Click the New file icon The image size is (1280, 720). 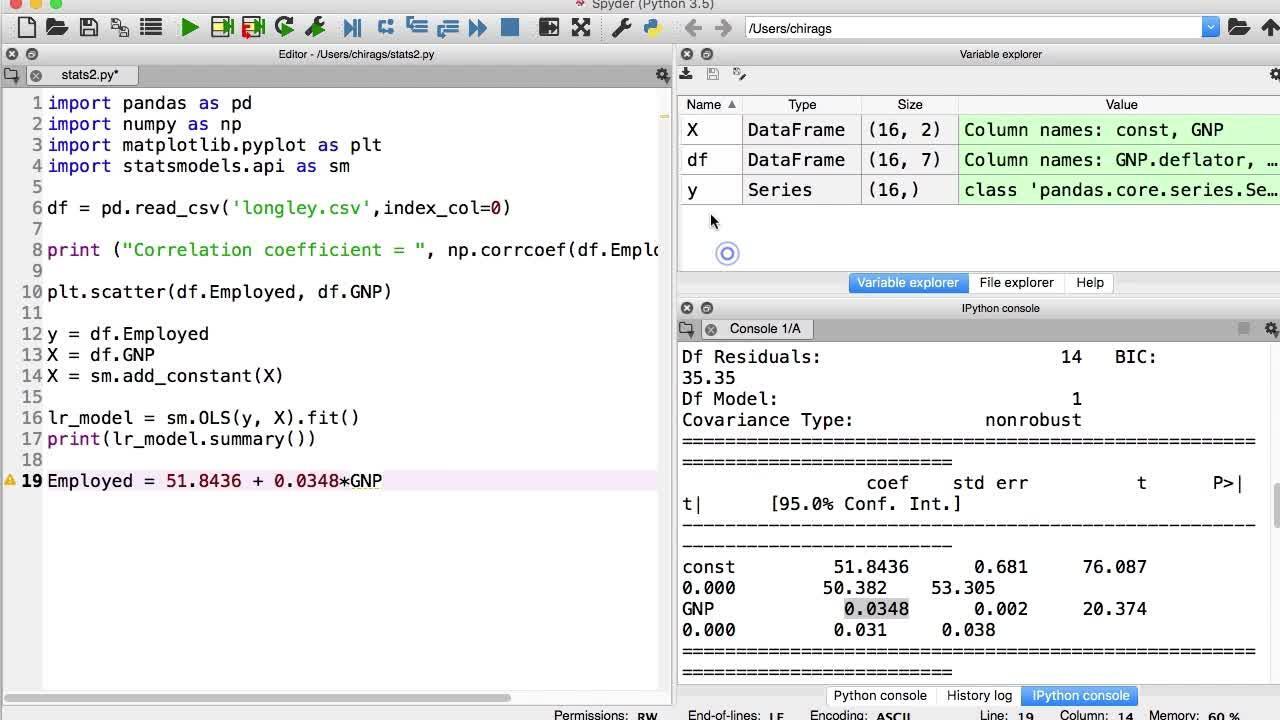26,28
